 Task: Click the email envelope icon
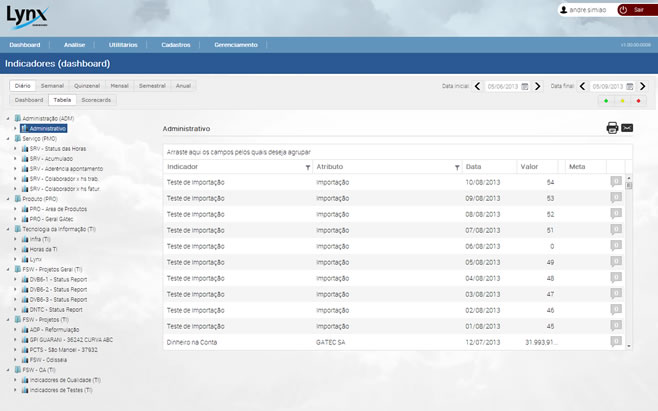pyautogui.click(x=627, y=128)
